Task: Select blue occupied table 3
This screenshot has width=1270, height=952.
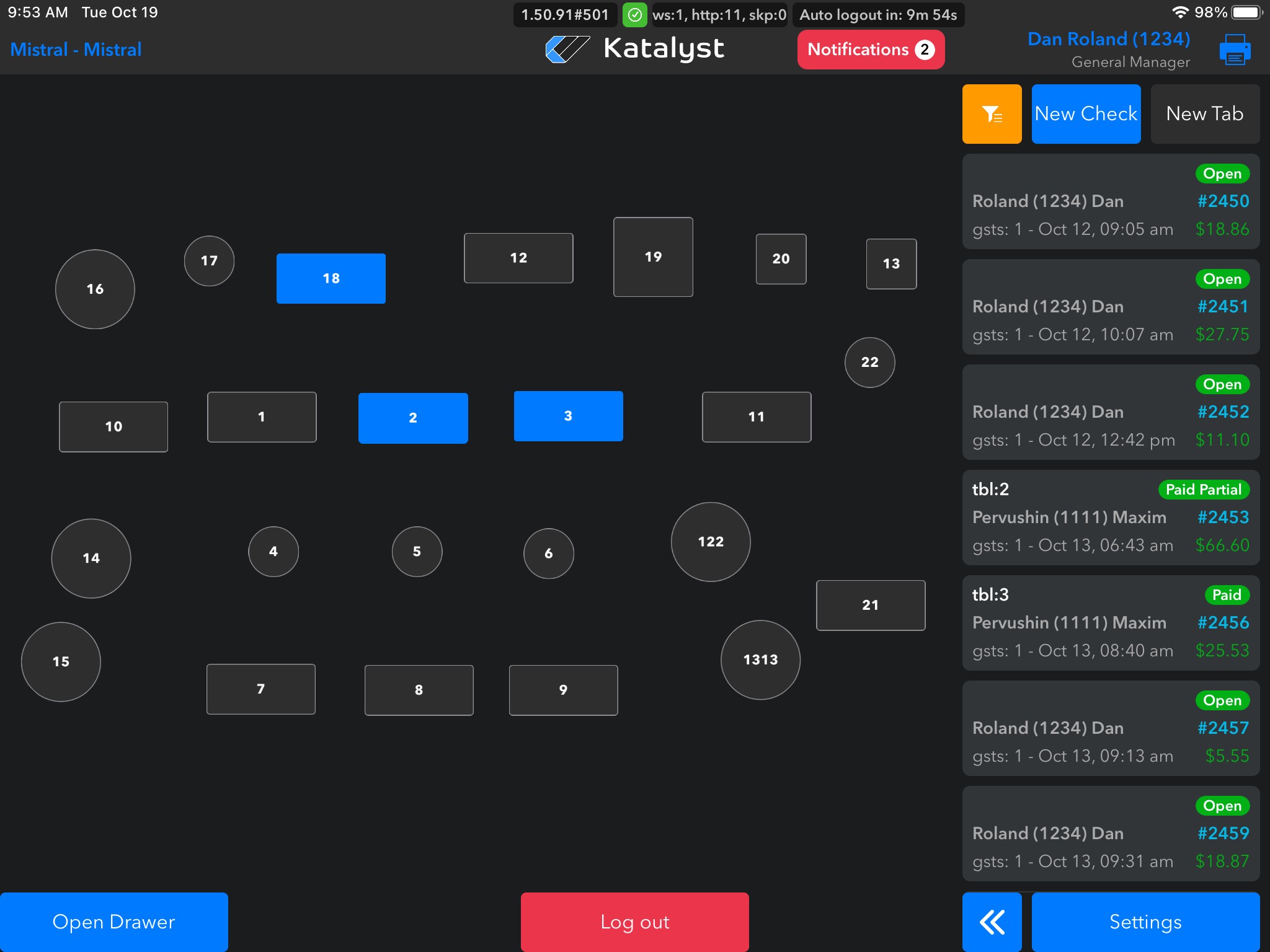Action: 568,416
